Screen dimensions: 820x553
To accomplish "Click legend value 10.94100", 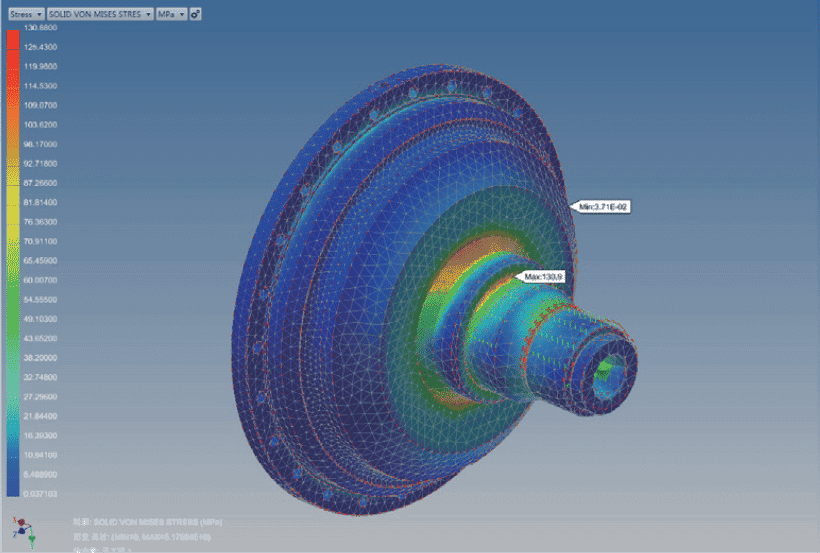I will coord(40,455).
